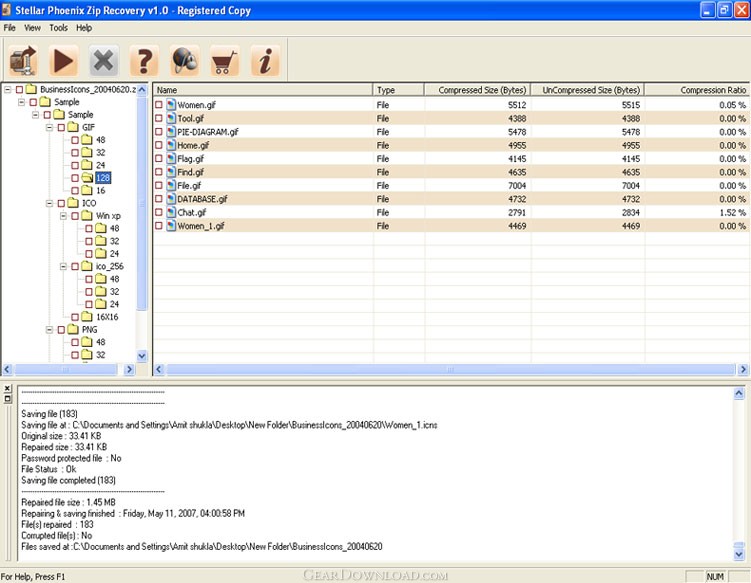
Task: Collapse the nested second Sample folder node
Action: 35,115
